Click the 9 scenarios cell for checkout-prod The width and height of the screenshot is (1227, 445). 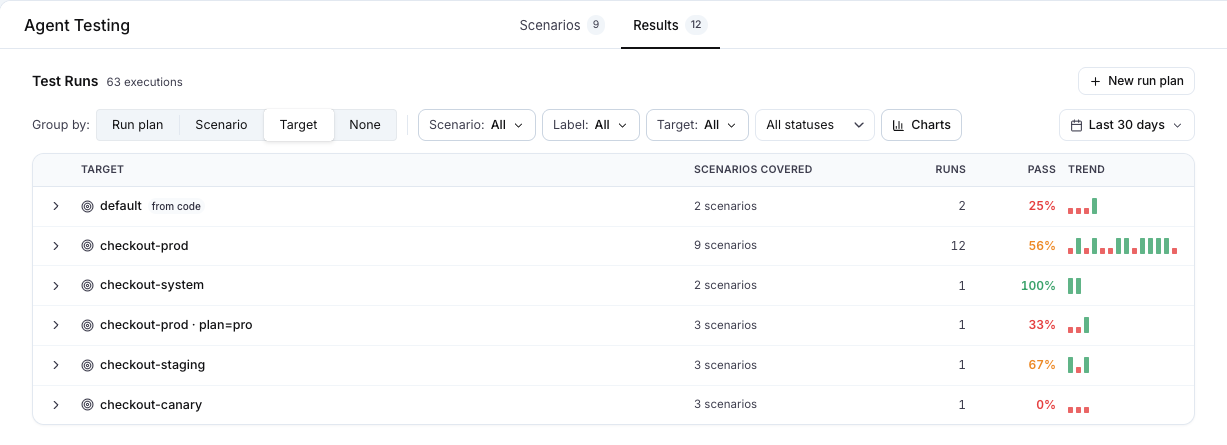[725, 246]
